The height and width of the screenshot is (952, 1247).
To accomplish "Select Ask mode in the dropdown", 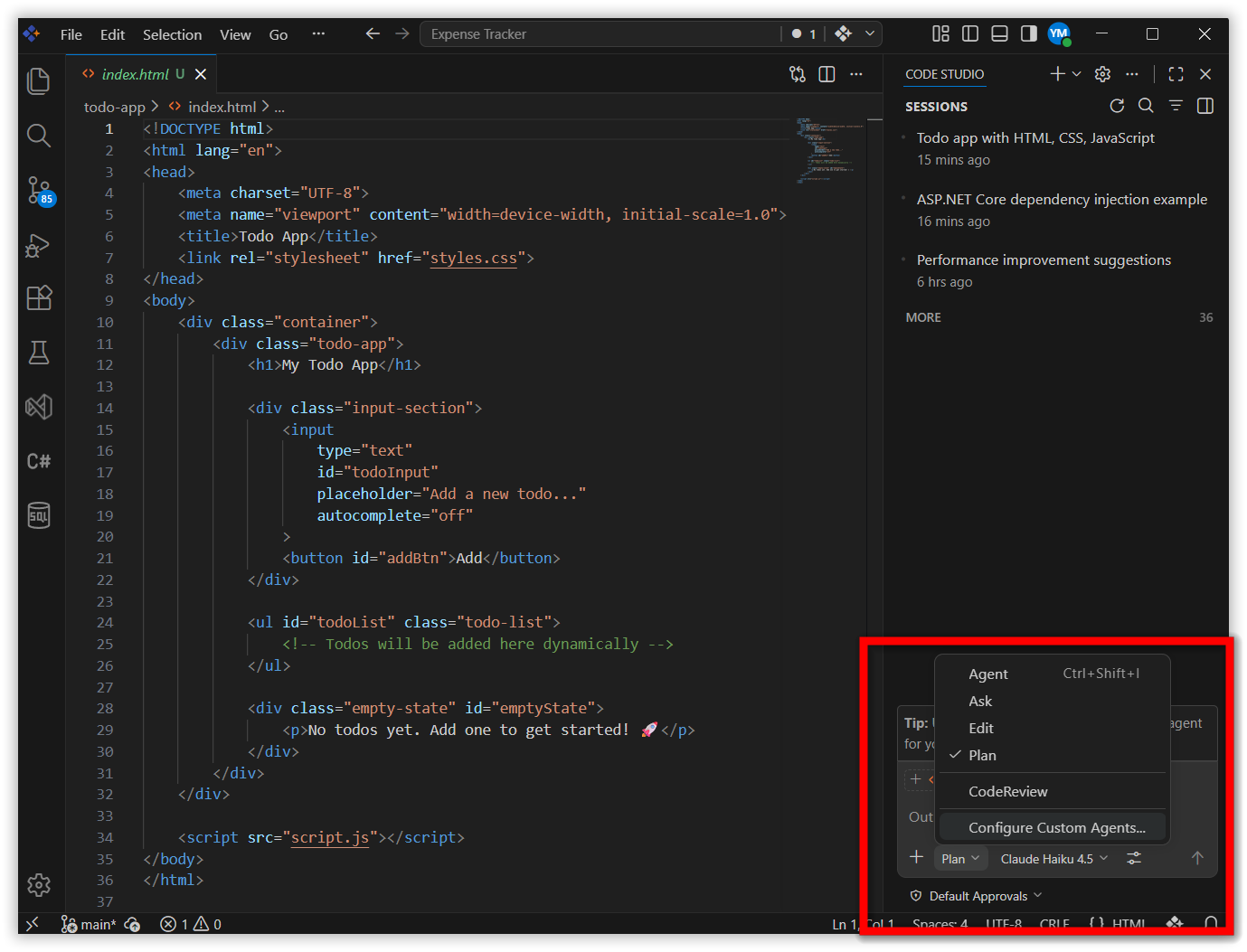I will [x=1053, y=701].
